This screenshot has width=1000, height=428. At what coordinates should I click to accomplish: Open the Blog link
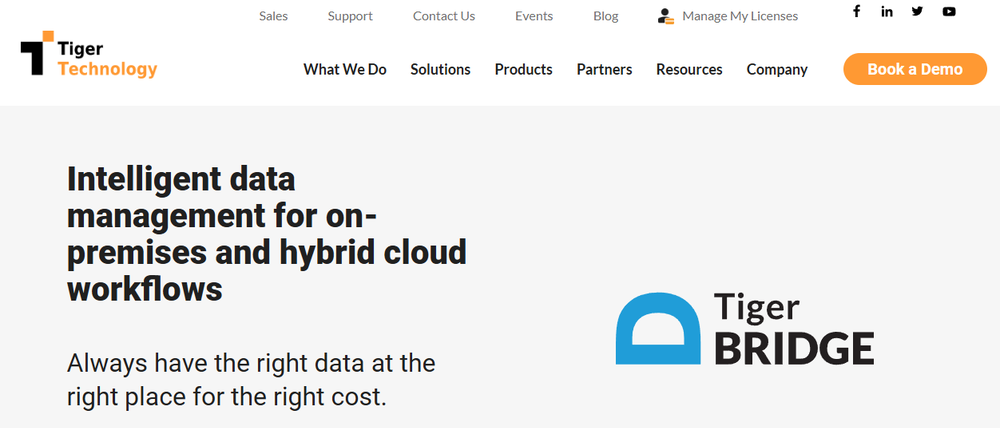[606, 16]
